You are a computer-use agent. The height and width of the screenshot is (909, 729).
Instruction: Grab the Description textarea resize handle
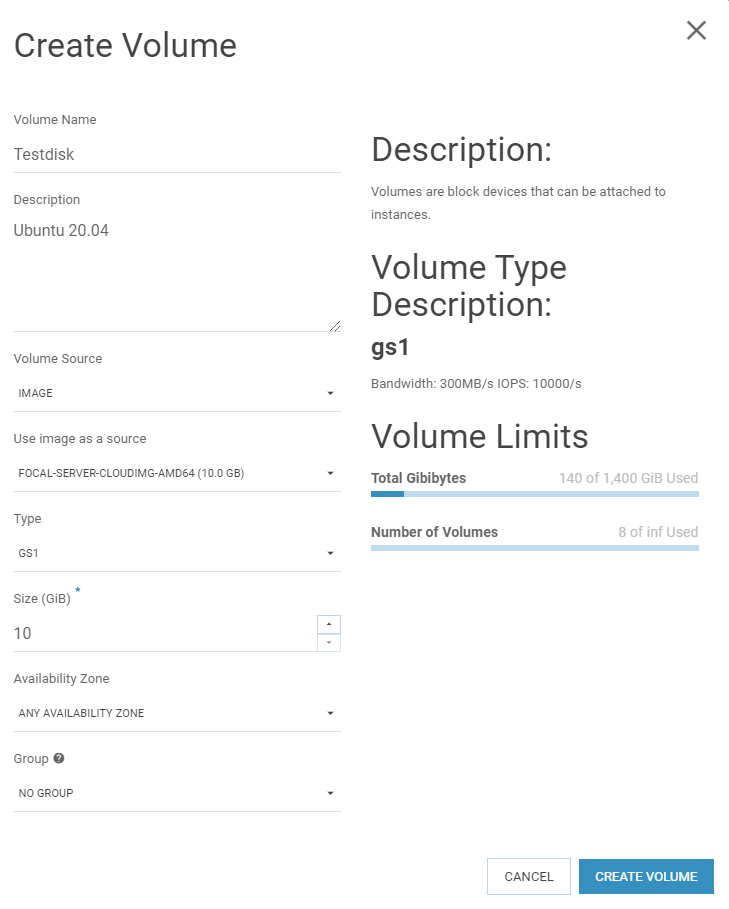[335, 326]
